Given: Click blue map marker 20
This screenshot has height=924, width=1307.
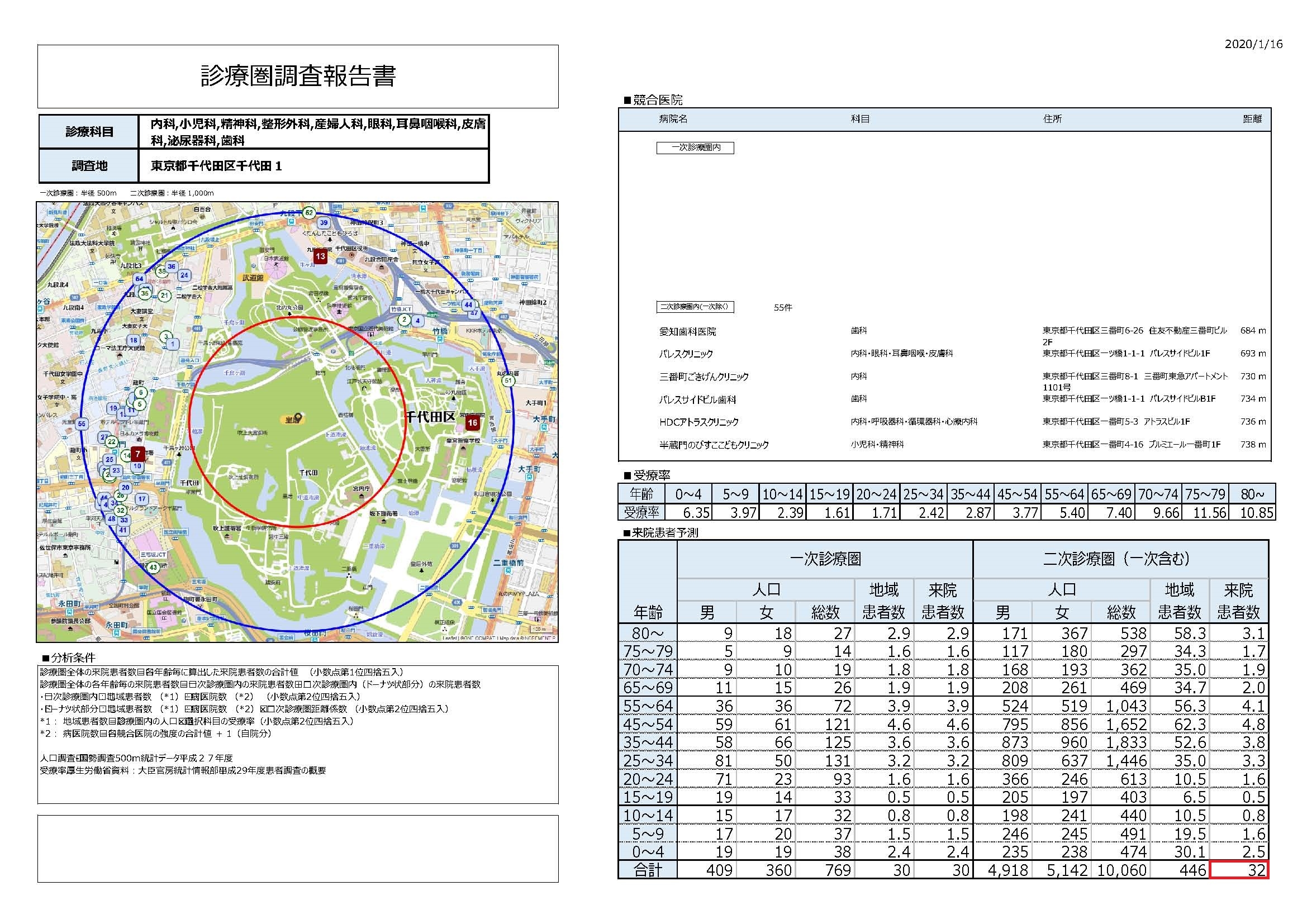Looking at the screenshot, I should pos(126,488).
